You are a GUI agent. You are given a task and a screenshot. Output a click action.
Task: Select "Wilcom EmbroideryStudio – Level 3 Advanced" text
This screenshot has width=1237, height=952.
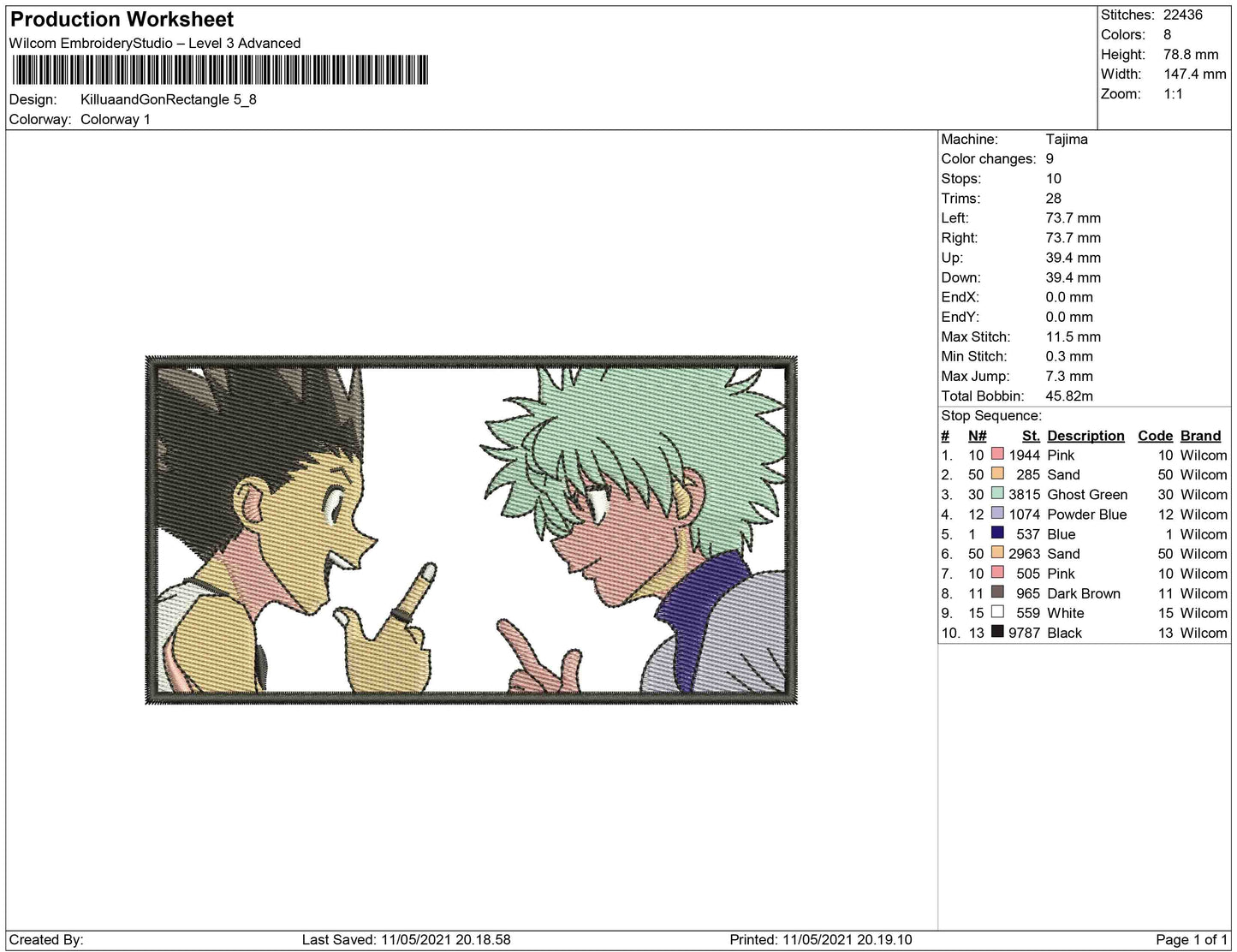pyautogui.click(x=155, y=43)
